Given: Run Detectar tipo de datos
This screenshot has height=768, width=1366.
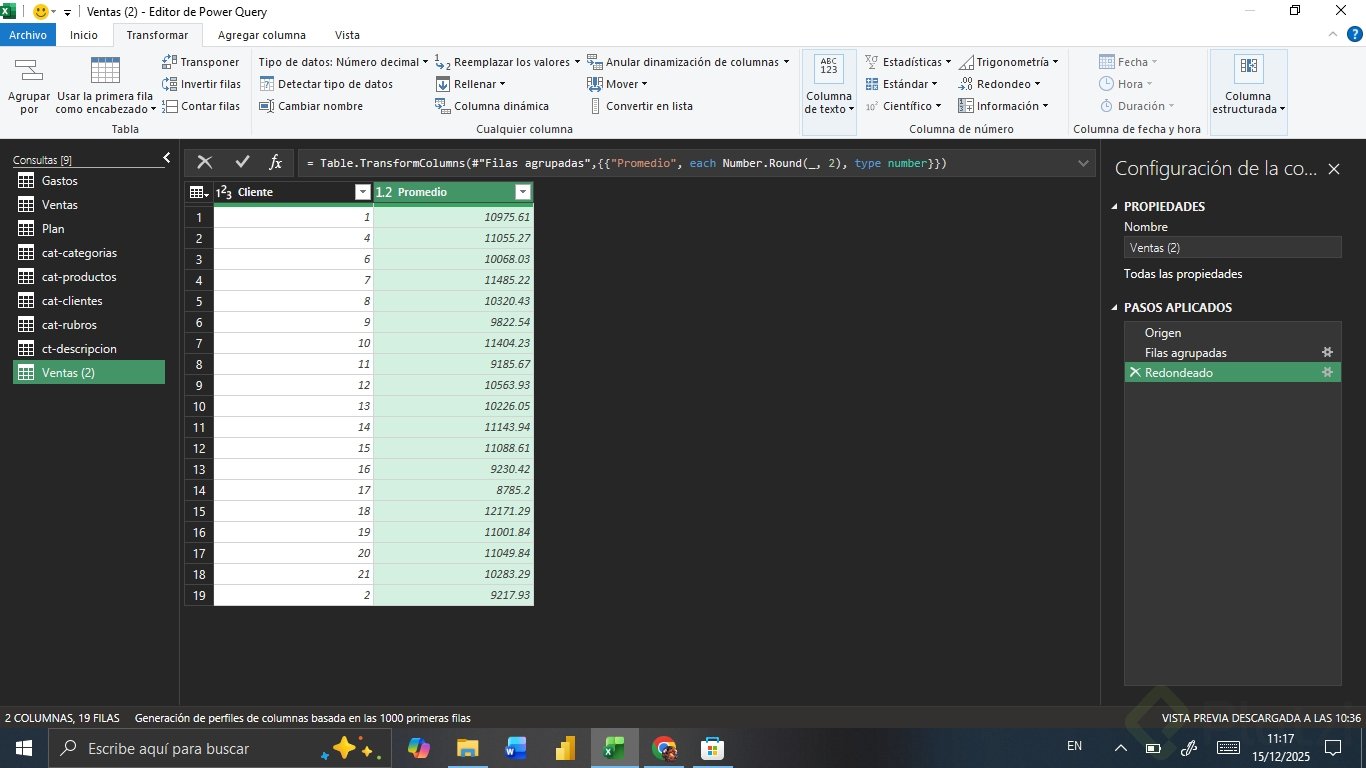Looking at the screenshot, I should pos(326,84).
